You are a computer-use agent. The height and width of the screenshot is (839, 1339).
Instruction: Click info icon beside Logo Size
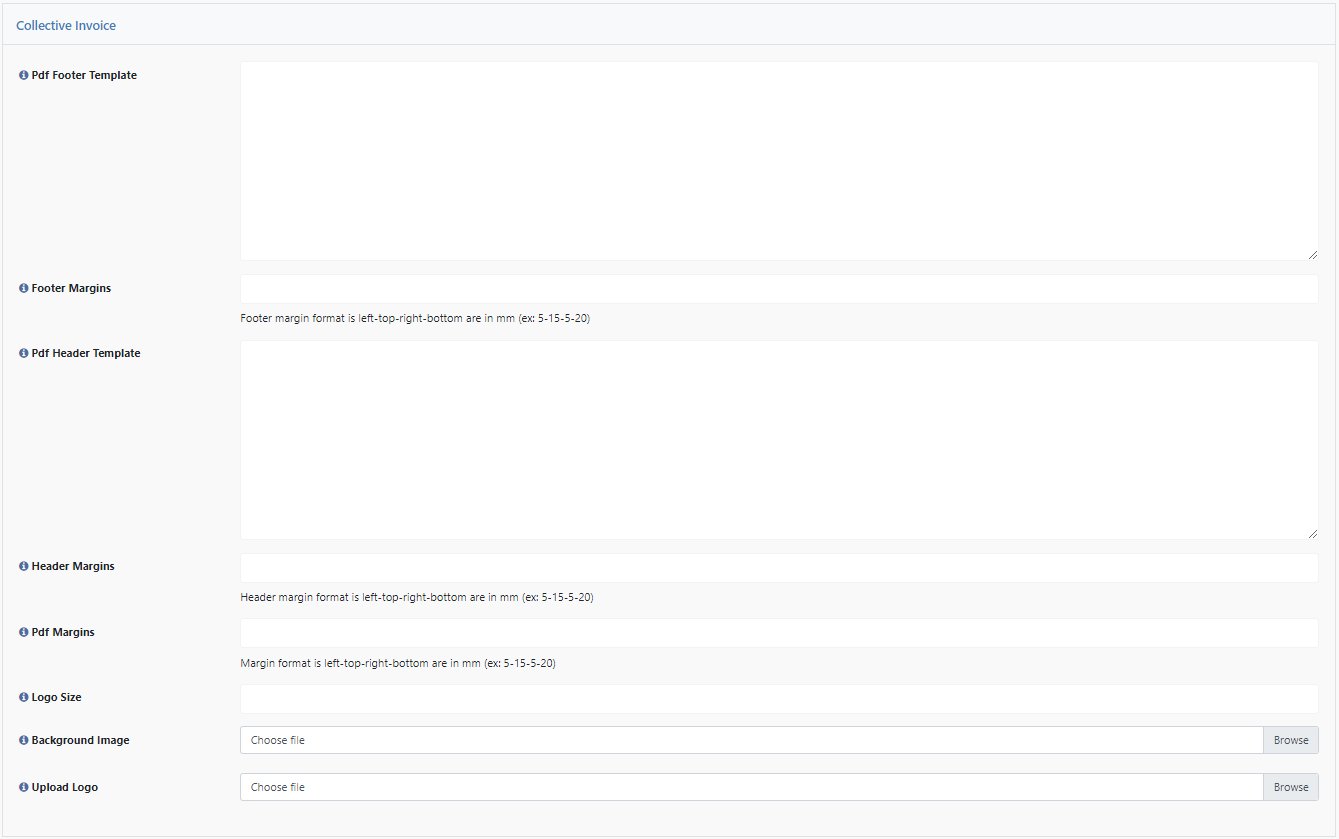point(24,697)
